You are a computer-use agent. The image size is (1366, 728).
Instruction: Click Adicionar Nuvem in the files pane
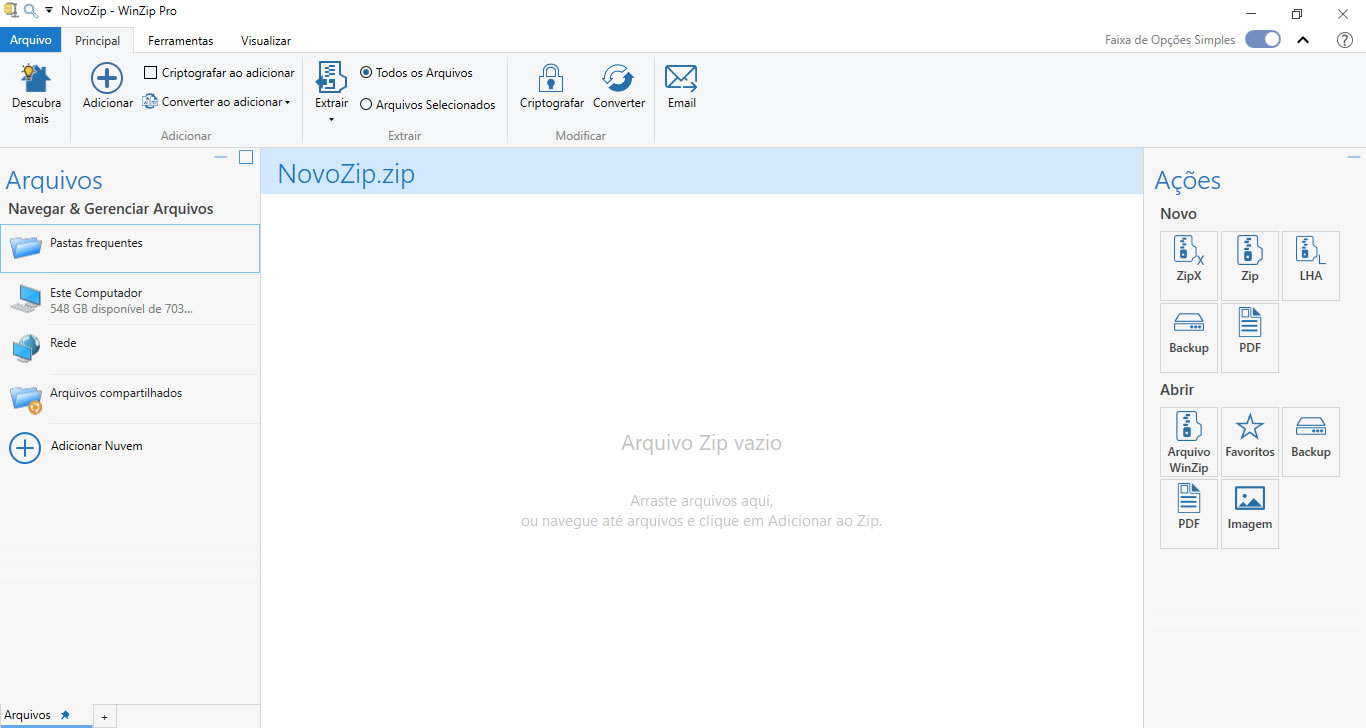tap(96, 447)
